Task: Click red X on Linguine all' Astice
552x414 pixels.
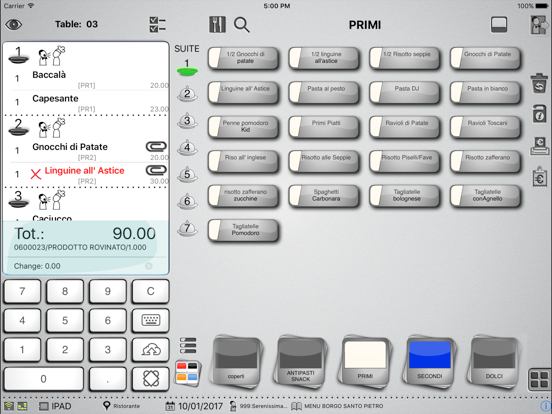Action: tap(36, 174)
